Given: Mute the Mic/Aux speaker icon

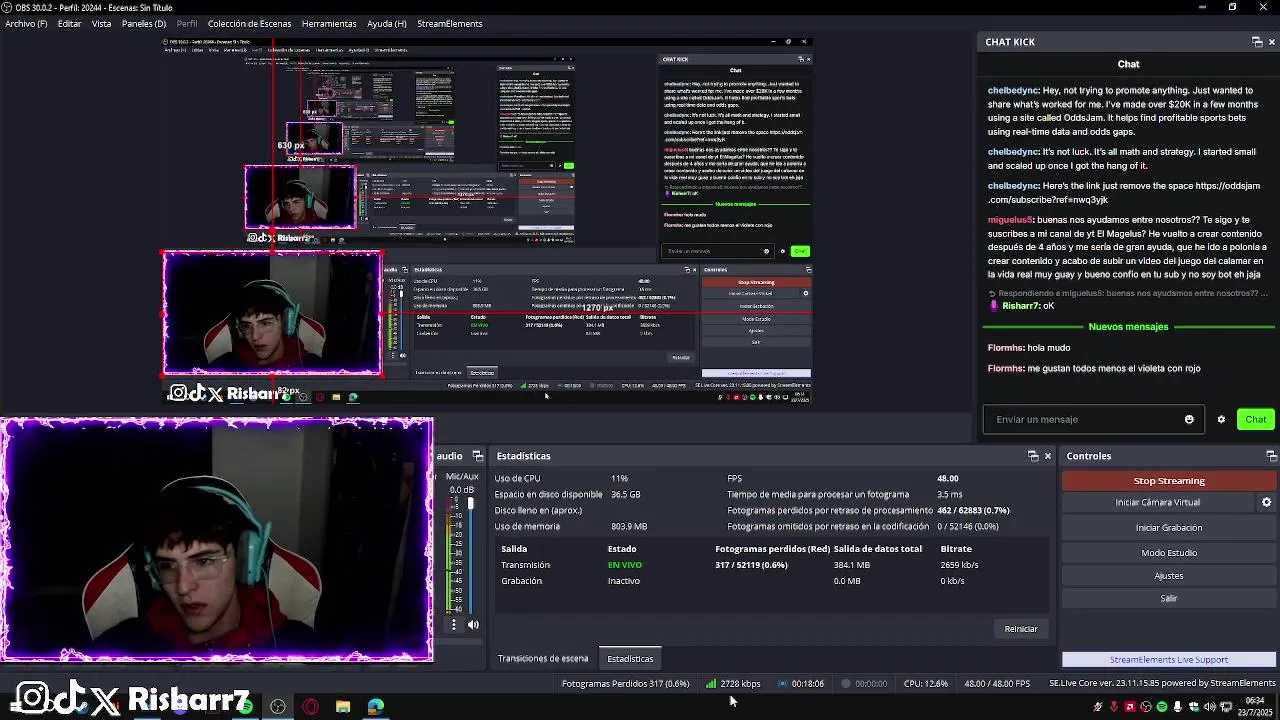Looking at the screenshot, I should 473,625.
